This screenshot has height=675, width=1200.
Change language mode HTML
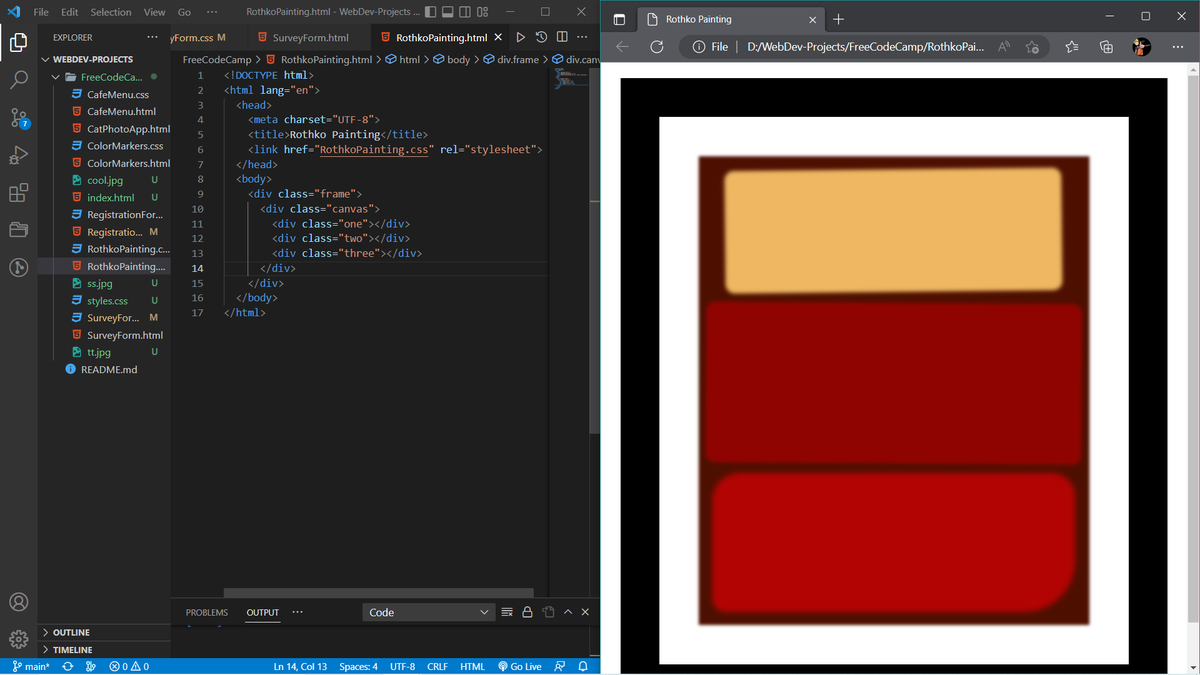472,666
